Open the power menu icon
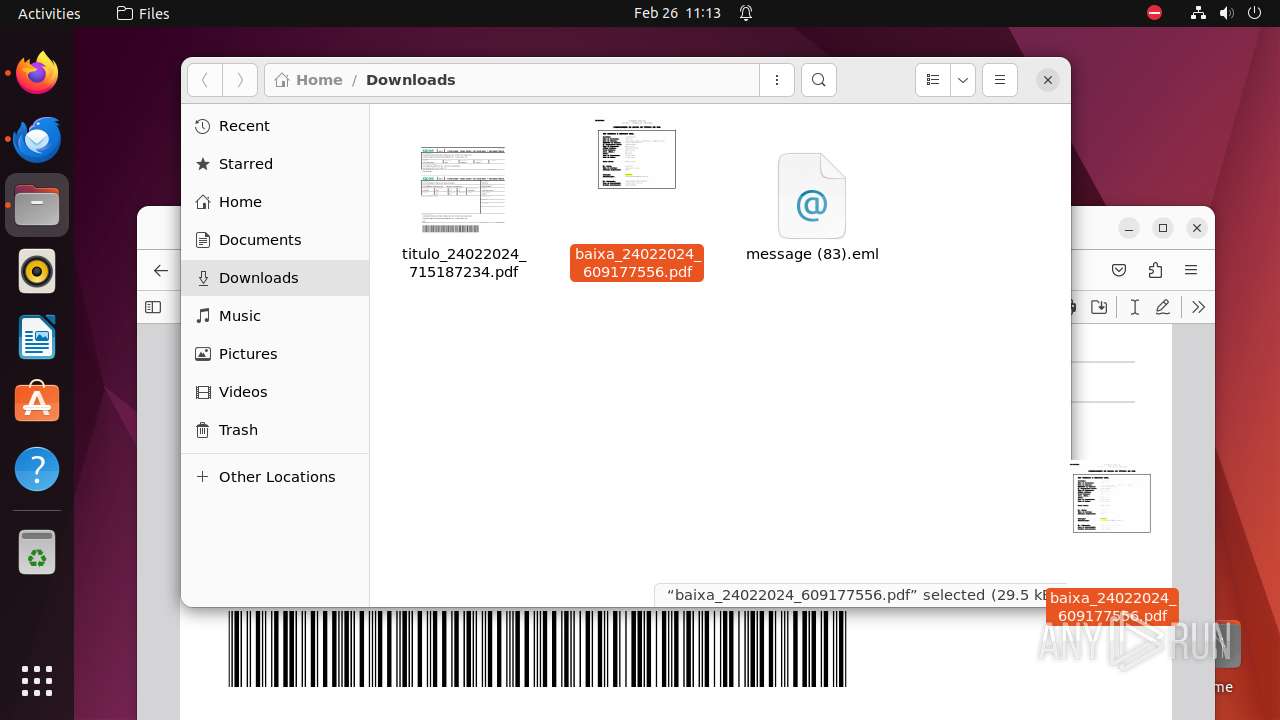This screenshot has width=1280, height=720. click(x=1255, y=13)
